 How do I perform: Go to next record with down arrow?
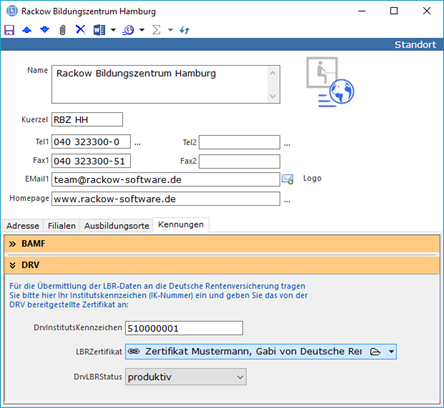coord(44,30)
